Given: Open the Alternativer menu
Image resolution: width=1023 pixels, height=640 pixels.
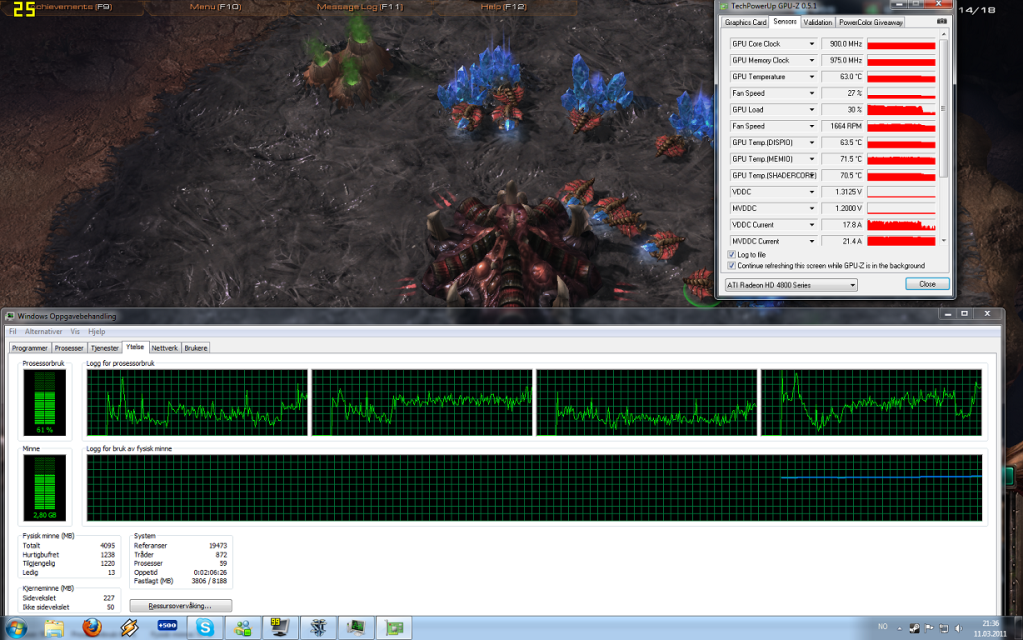Looking at the screenshot, I should coord(43,331).
